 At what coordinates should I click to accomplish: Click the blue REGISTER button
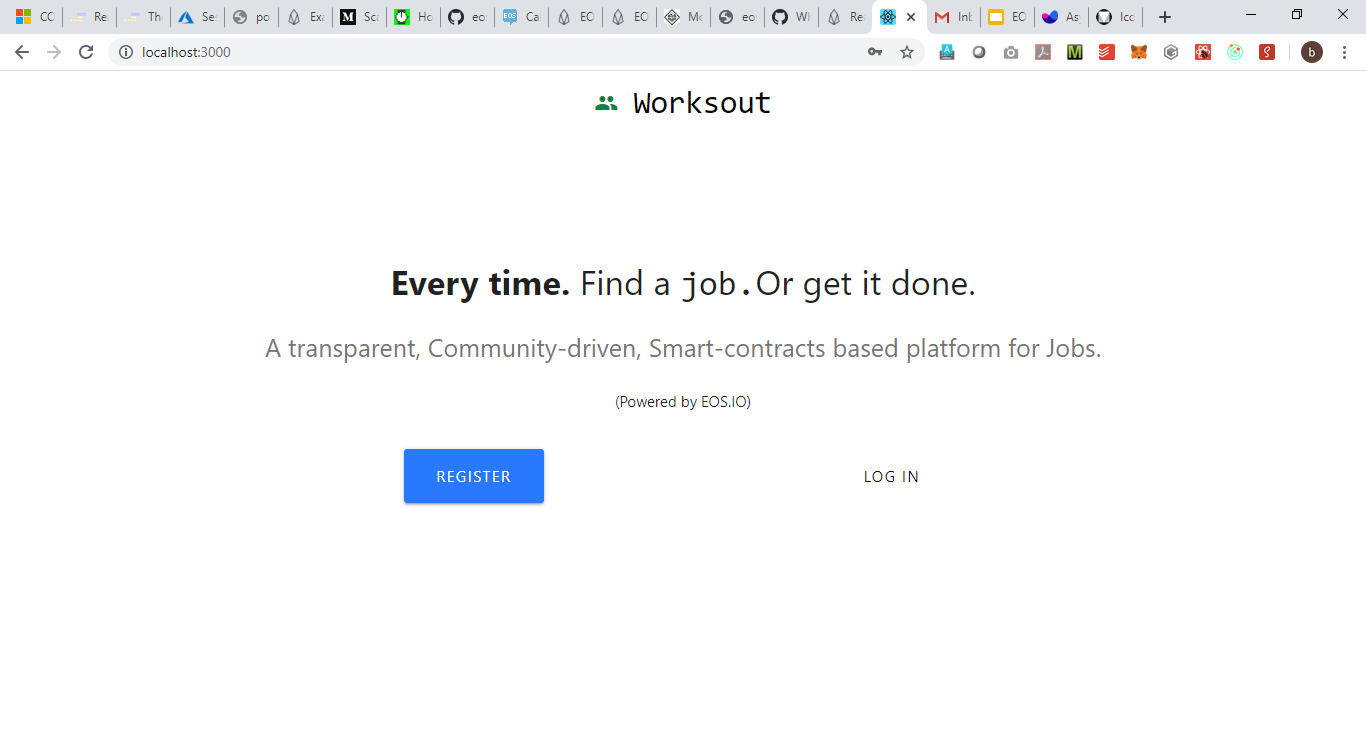(474, 476)
